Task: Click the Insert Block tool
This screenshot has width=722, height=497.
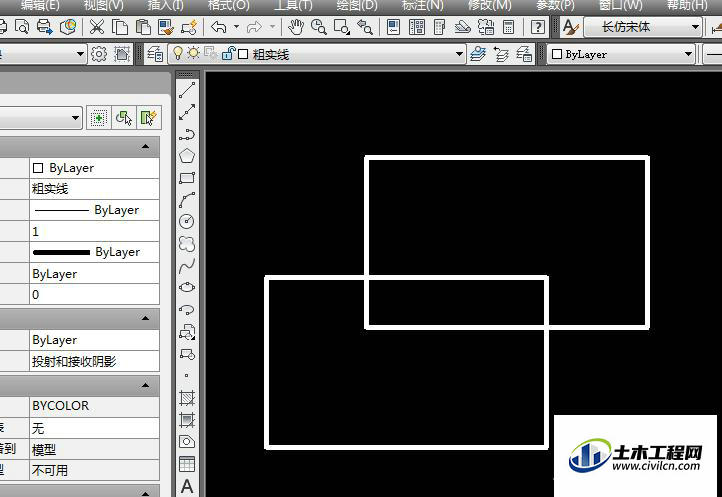Action: tap(187, 332)
